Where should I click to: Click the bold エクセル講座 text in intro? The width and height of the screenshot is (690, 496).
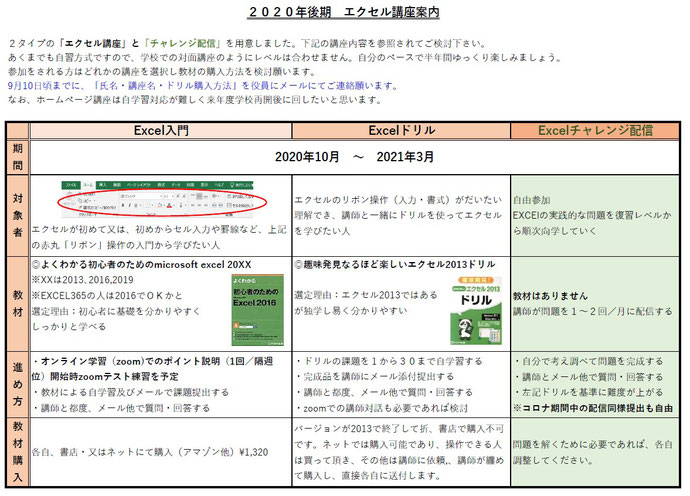[92, 44]
